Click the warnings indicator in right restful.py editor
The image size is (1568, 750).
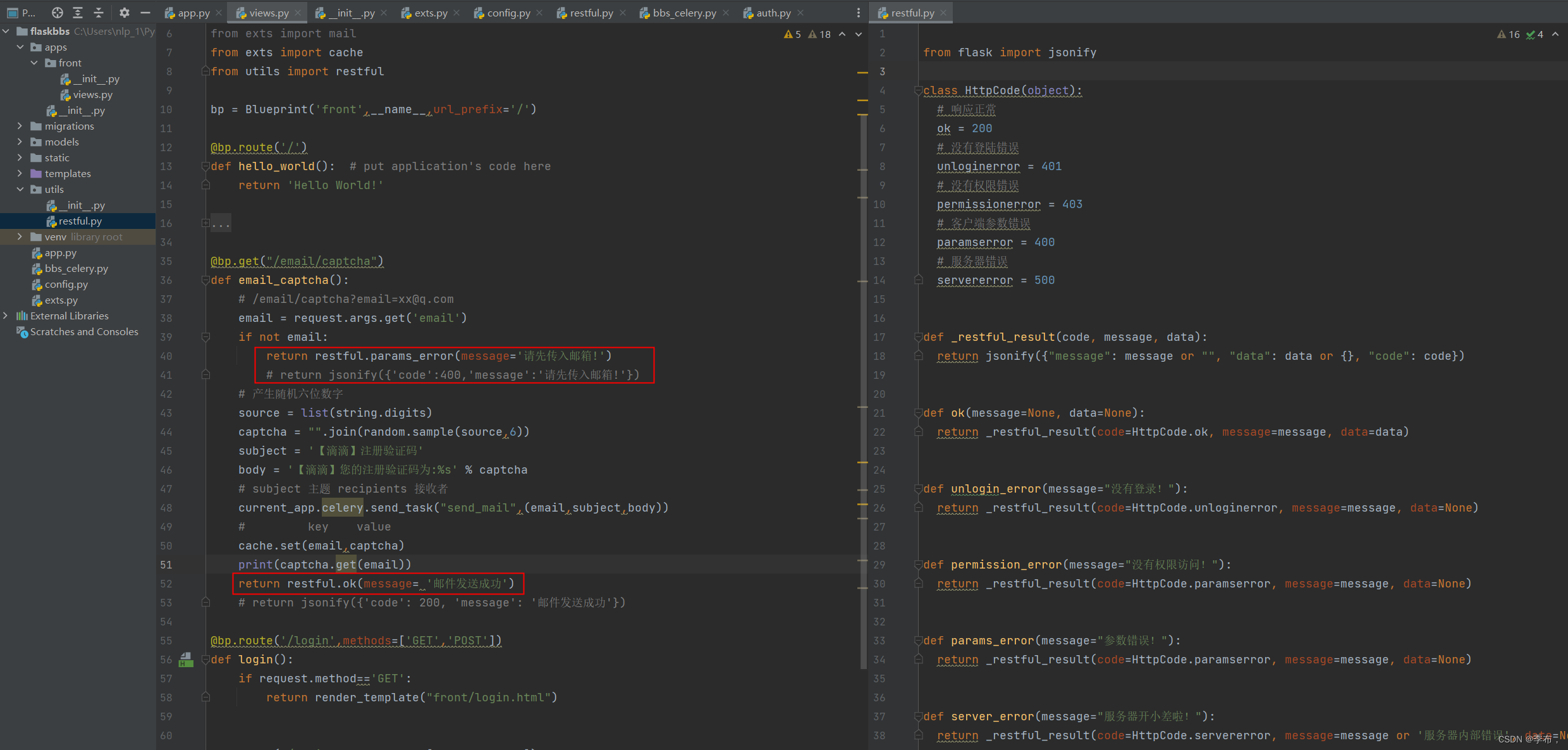(x=1509, y=34)
